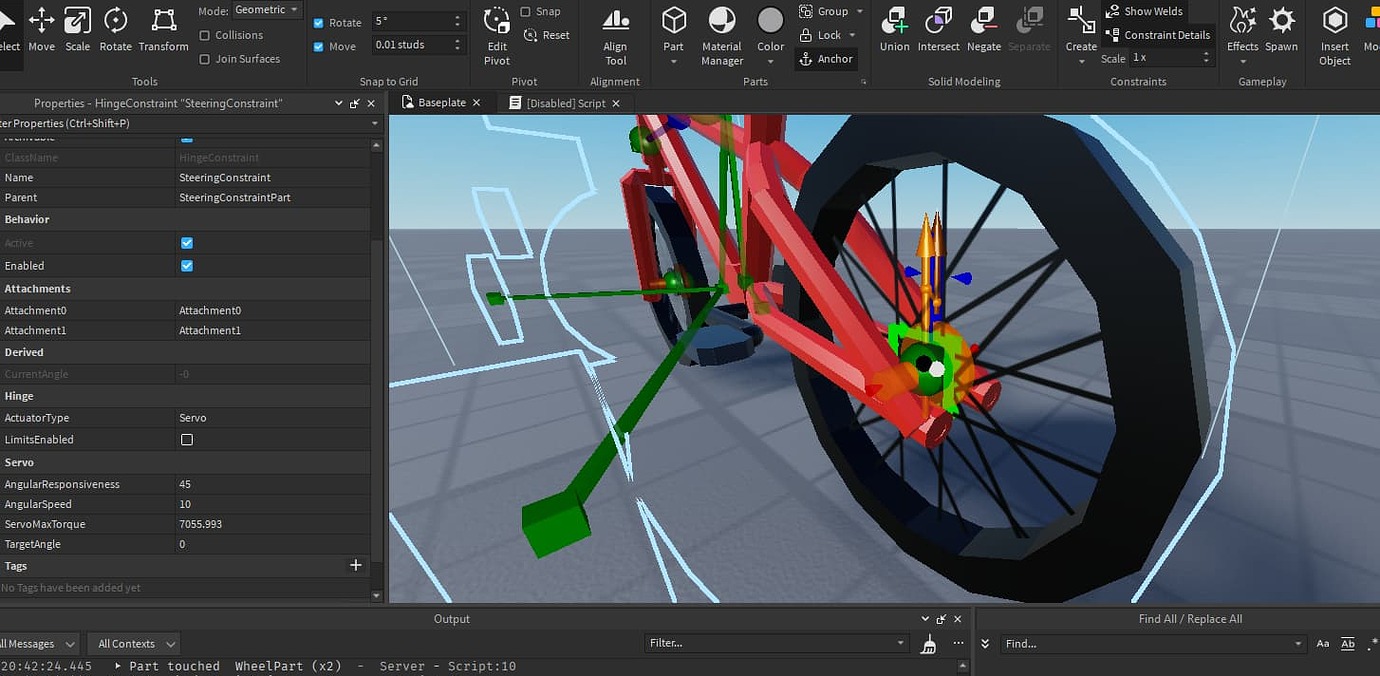1380x676 pixels.
Task: Enable LimitsEnabled for the hinge
Action: (187, 439)
